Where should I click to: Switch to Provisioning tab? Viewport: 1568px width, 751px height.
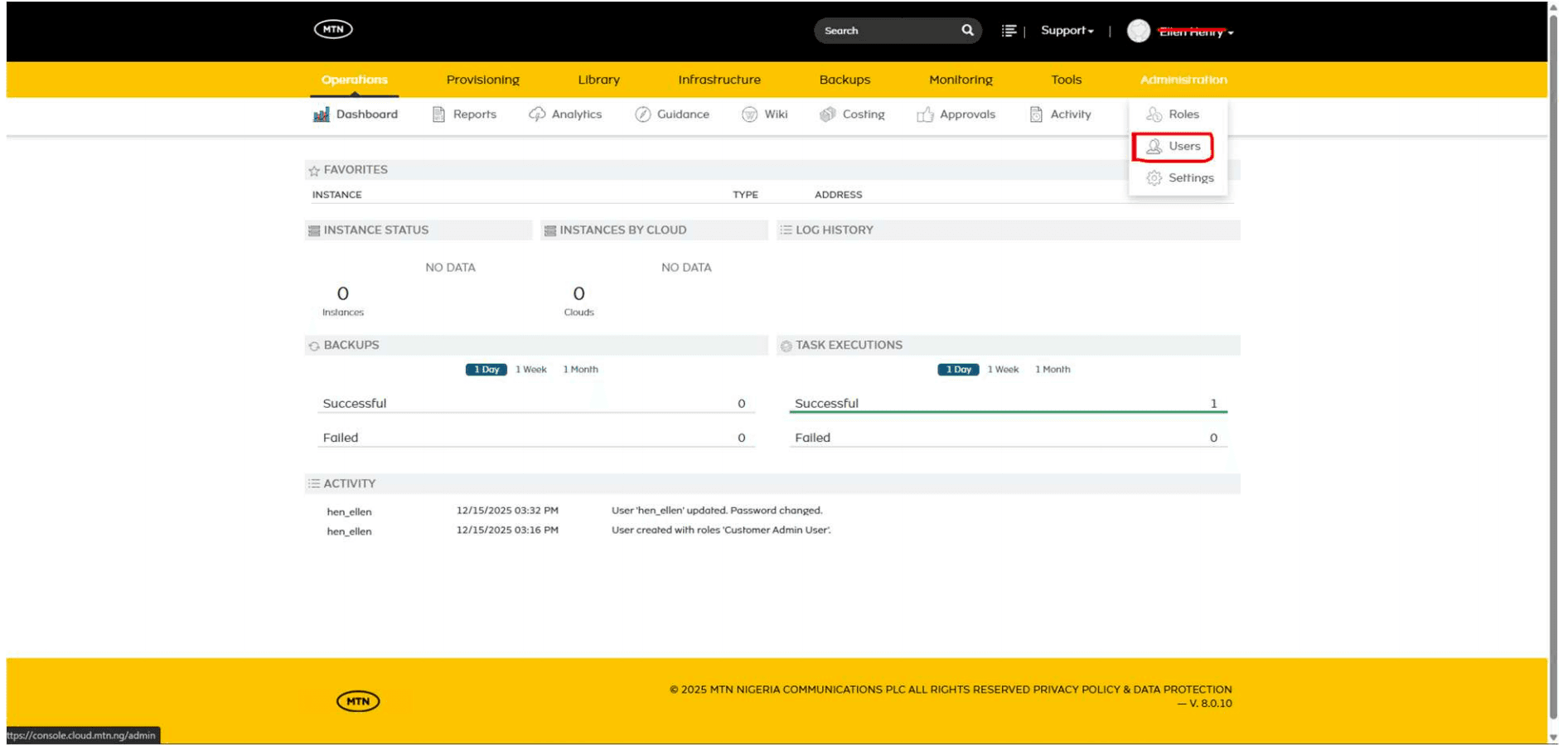pos(482,80)
